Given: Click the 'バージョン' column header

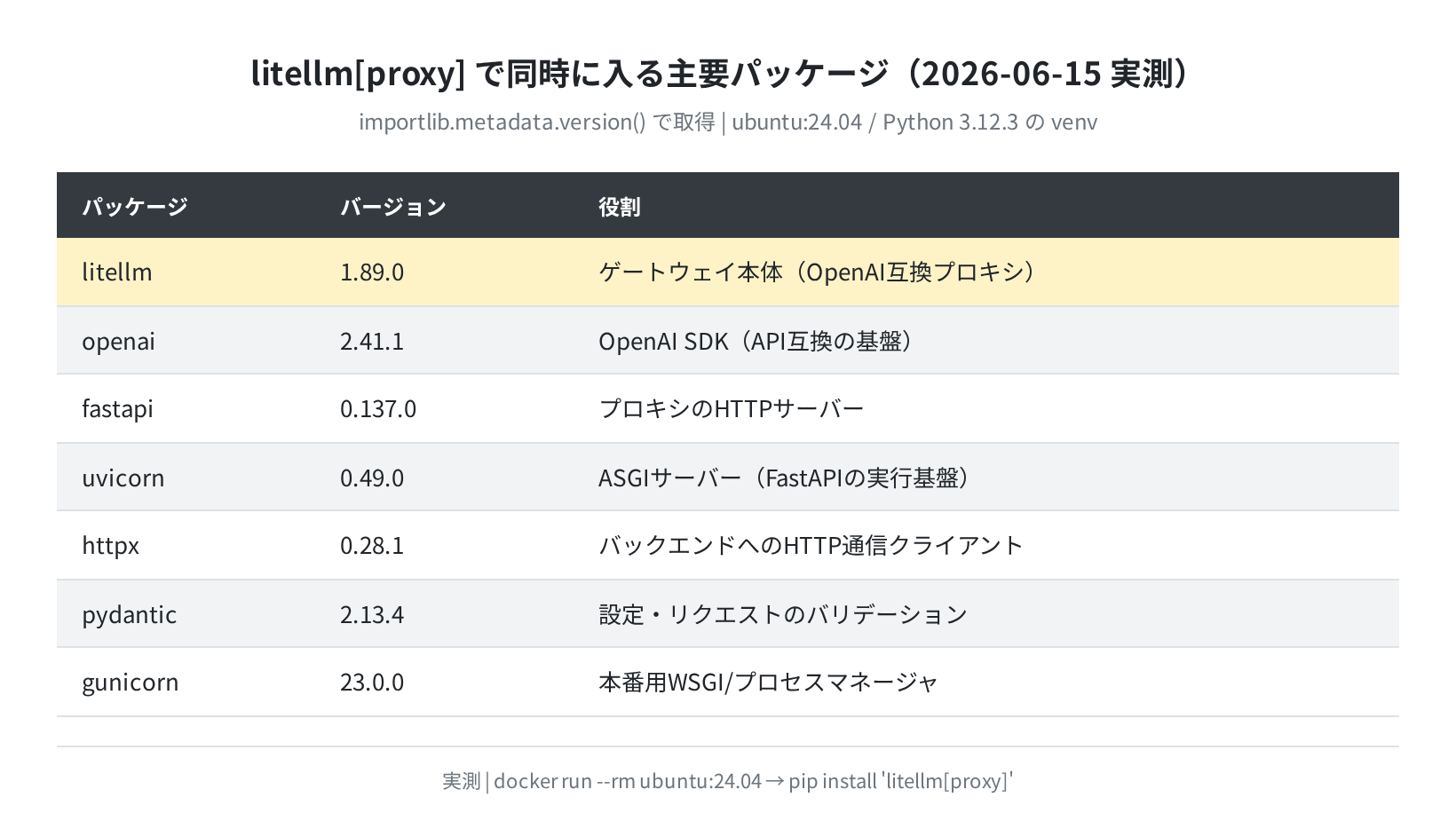Looking at the screenshot, I should point(393,207).
